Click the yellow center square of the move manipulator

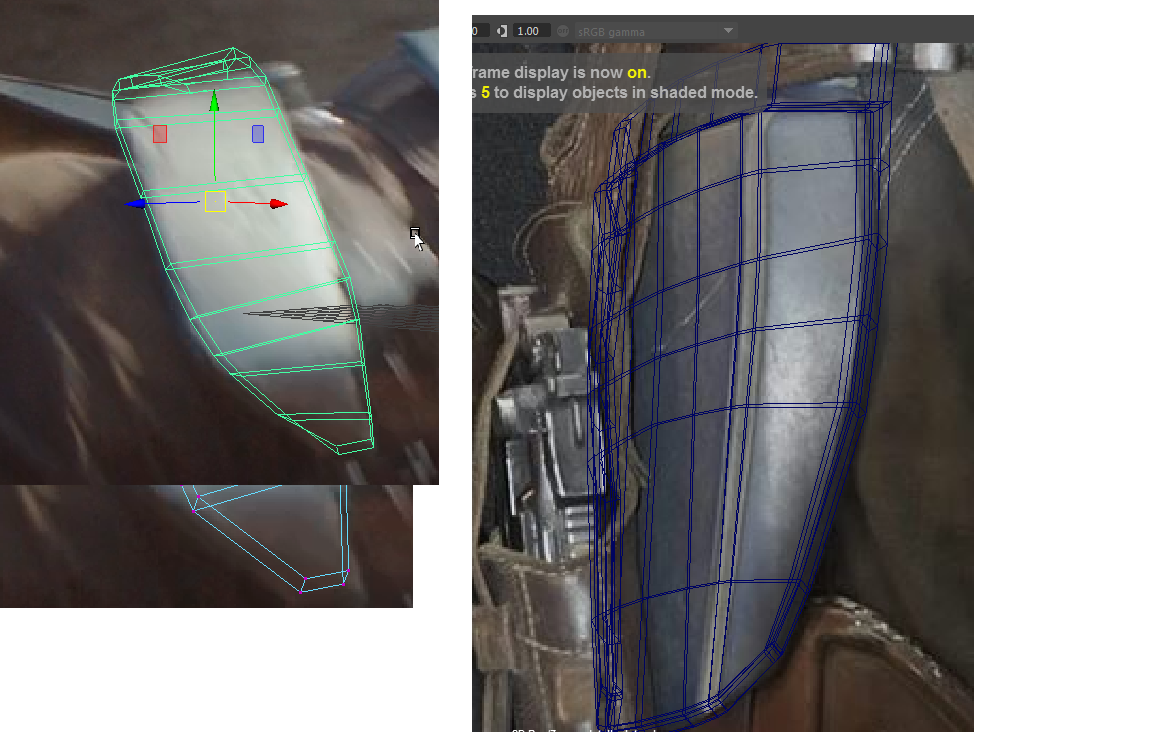(215, 201)
